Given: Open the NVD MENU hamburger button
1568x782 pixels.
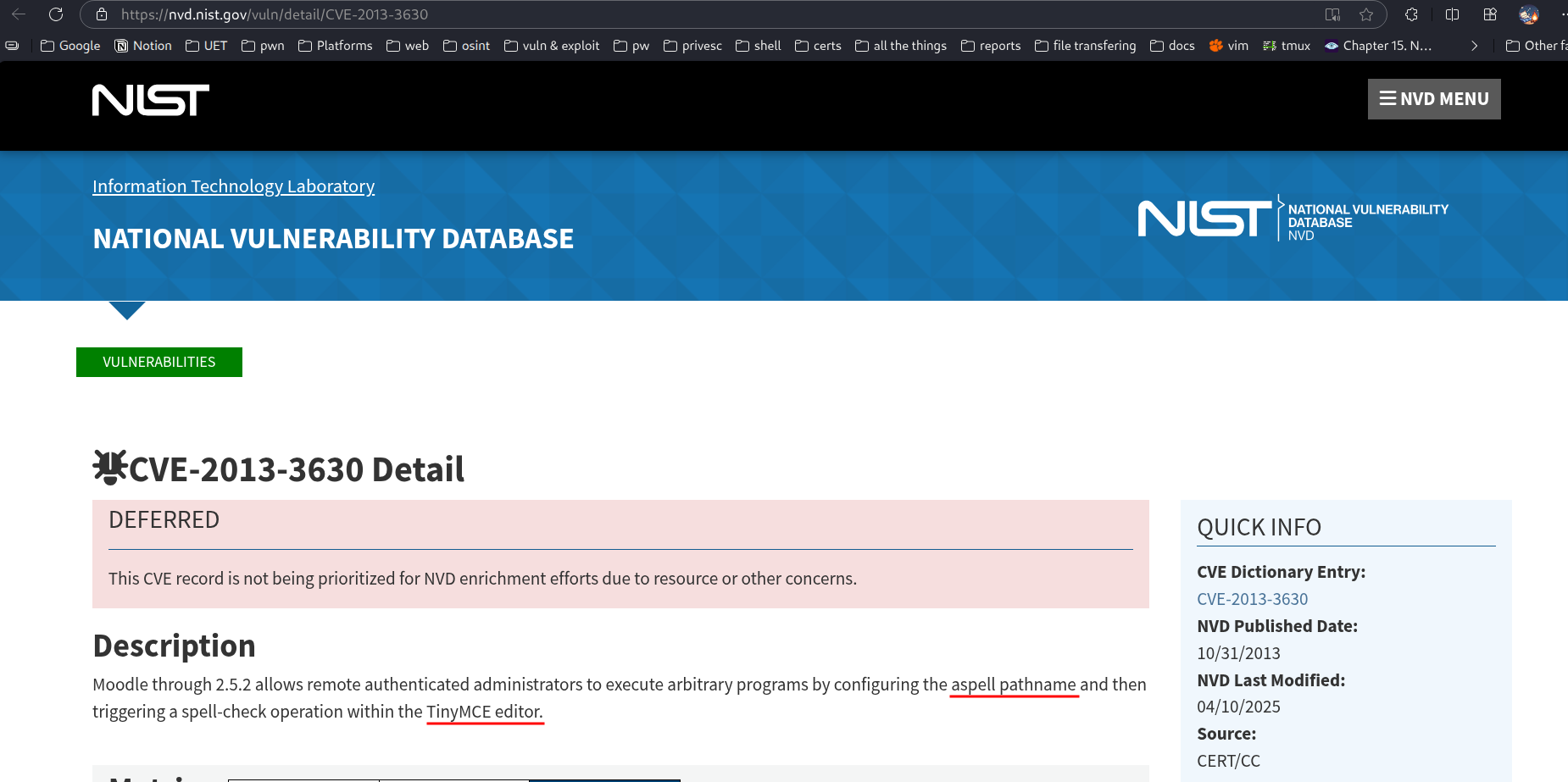Looking at the screenshot, I should [1434, 99].
